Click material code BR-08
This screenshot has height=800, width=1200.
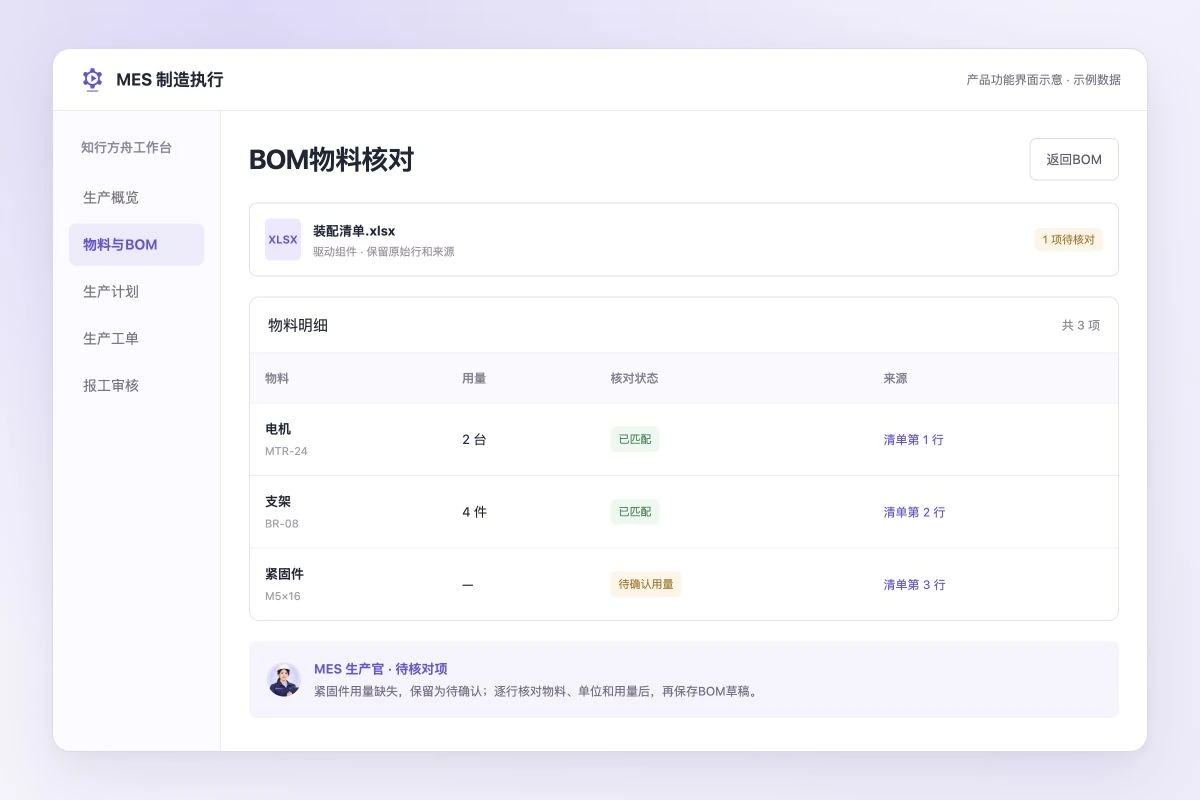click(x=282, y=523)
